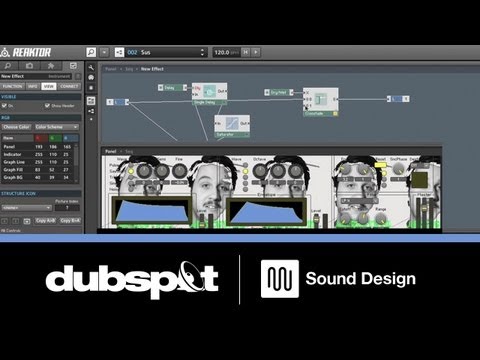This screenshot has width=480, height=360.
Task: Click the round gauge icon below the wrench
Action: (91, 78)
